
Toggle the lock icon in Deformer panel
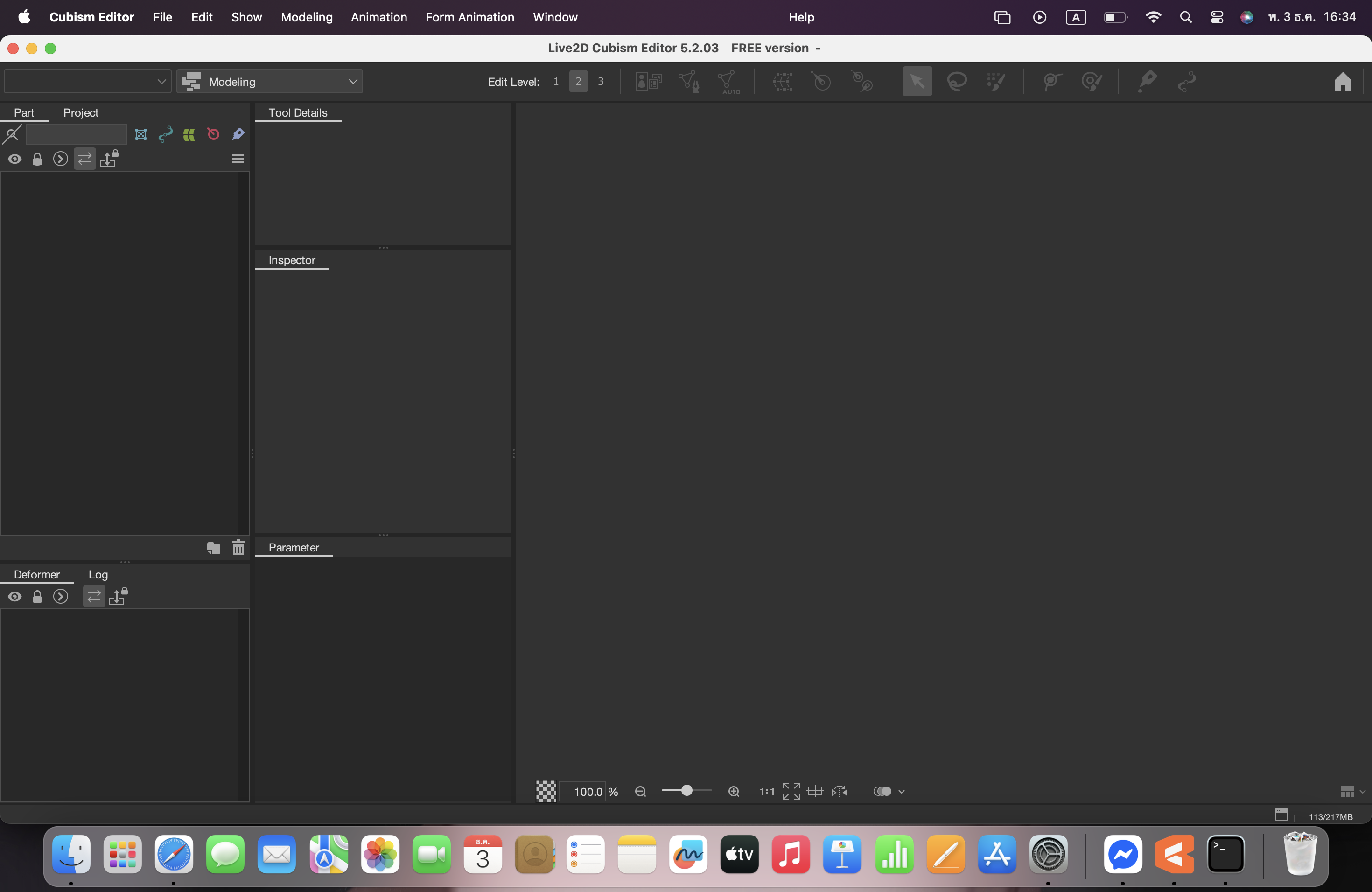[37, 597]
